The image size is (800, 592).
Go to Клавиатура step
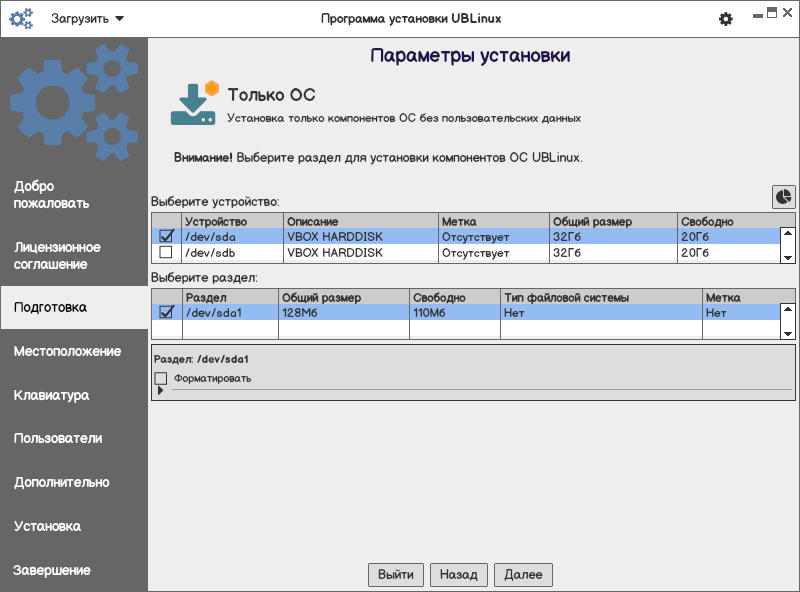pyautogui.click(x=52, y=395)
